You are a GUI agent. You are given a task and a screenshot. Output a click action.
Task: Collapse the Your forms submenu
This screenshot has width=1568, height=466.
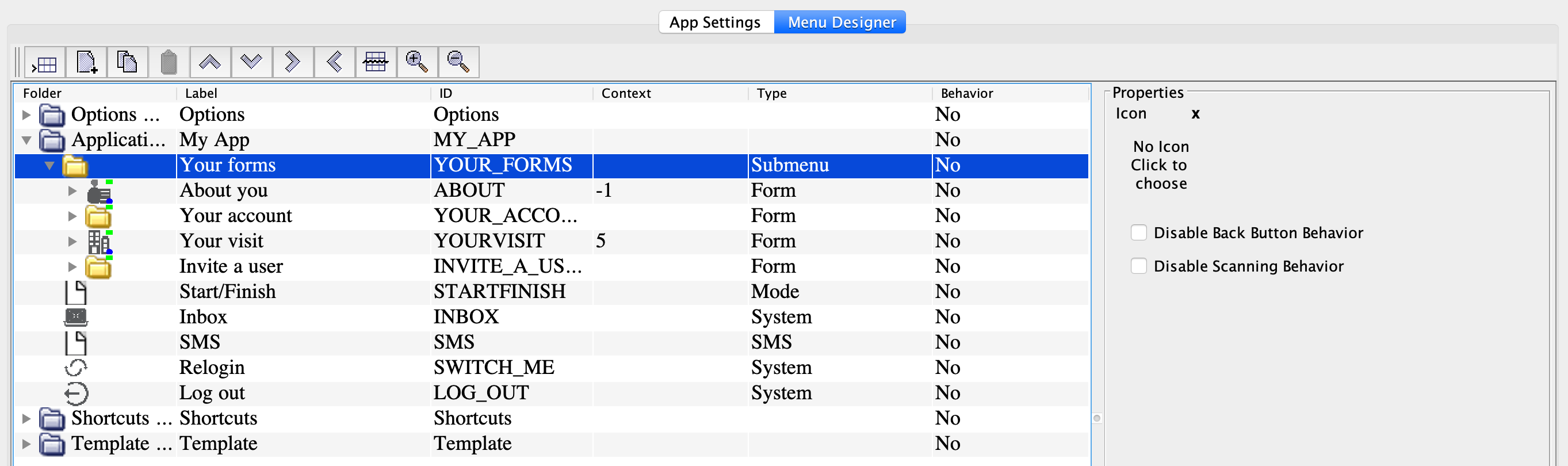pyautogui.click(x=49, y=166)
